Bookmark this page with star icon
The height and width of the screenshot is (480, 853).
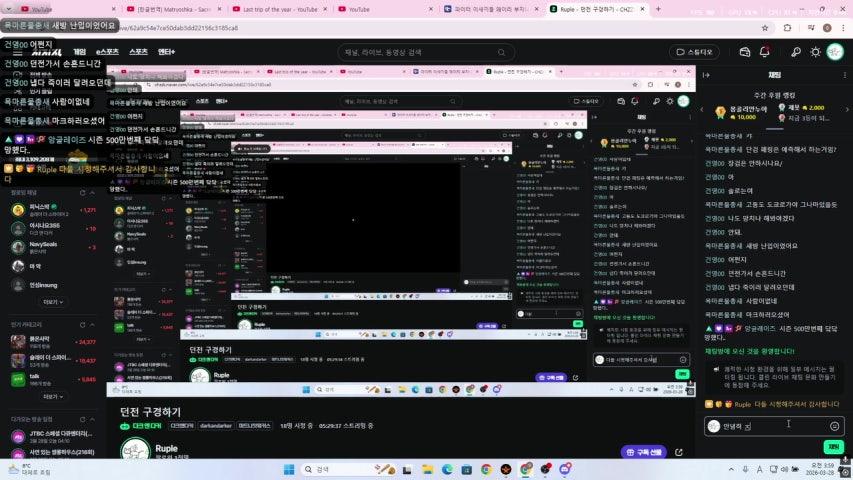click(x=765, y=28)
